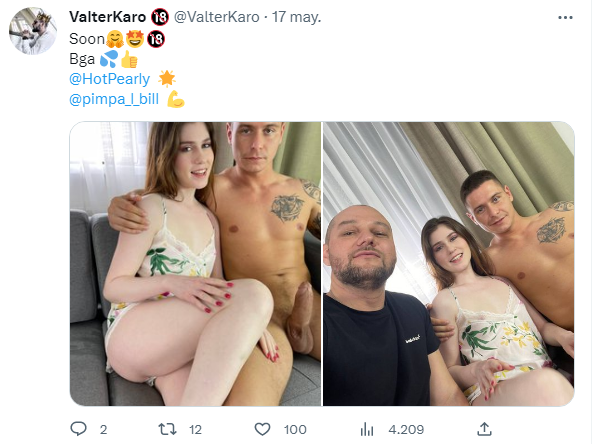Click the like count of 100

[295, 430]
